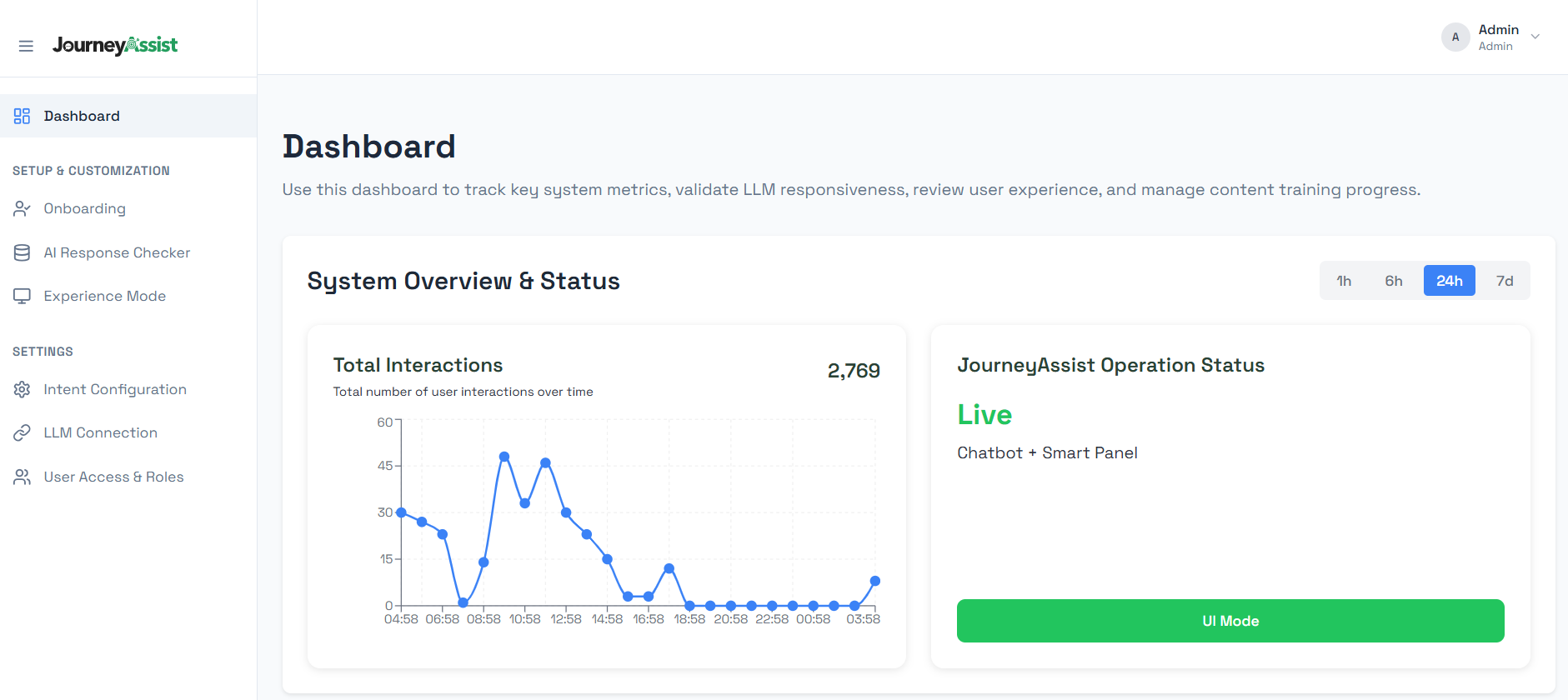The height and width of the screenshot is (700, 1568).
Task: Click the hamburger menu icon
Action: (x=26, y=46)
